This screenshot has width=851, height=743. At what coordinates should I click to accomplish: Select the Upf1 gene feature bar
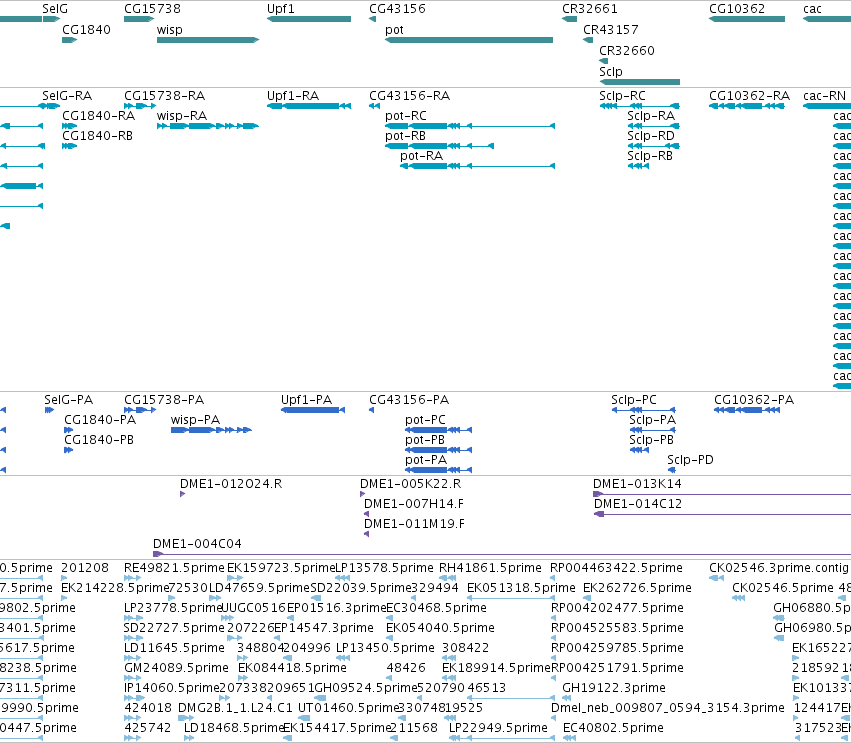[309, 19]
